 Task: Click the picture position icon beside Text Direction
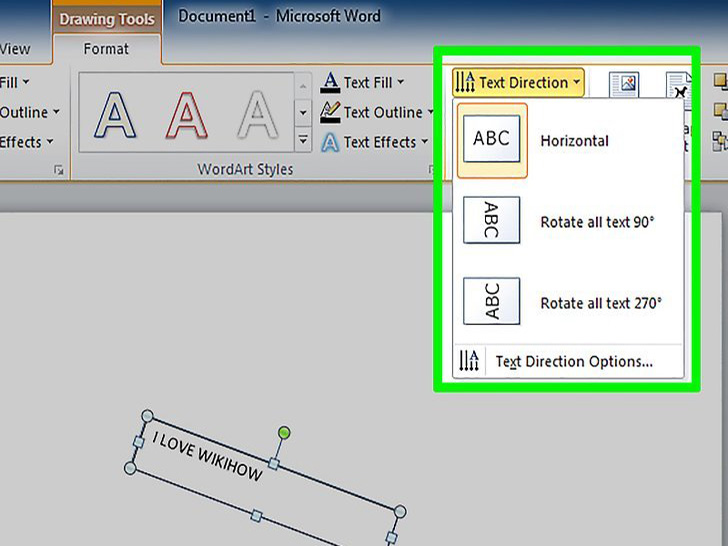pyautogui.click(x=624, y=84)
